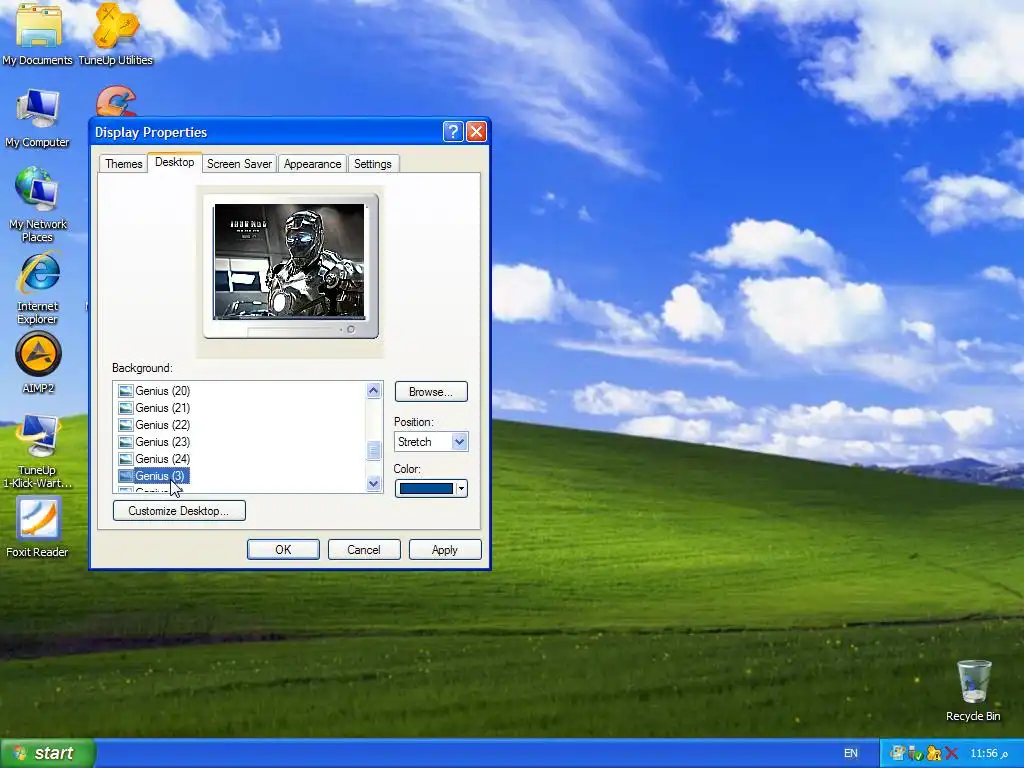Click the EN language bar indicator
Image resolution: width=1024 pixels, height=768 pixels.
point(851,754)
